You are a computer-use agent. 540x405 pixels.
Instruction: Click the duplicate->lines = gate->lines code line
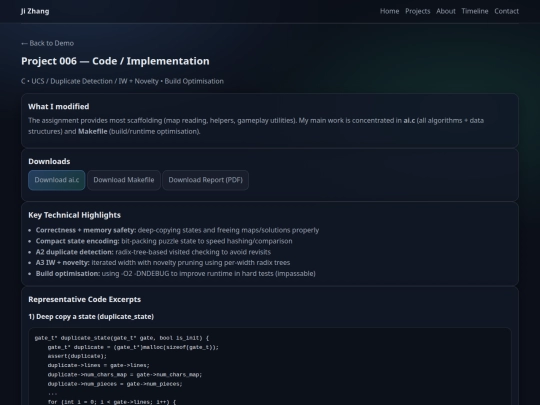[98, 365]
